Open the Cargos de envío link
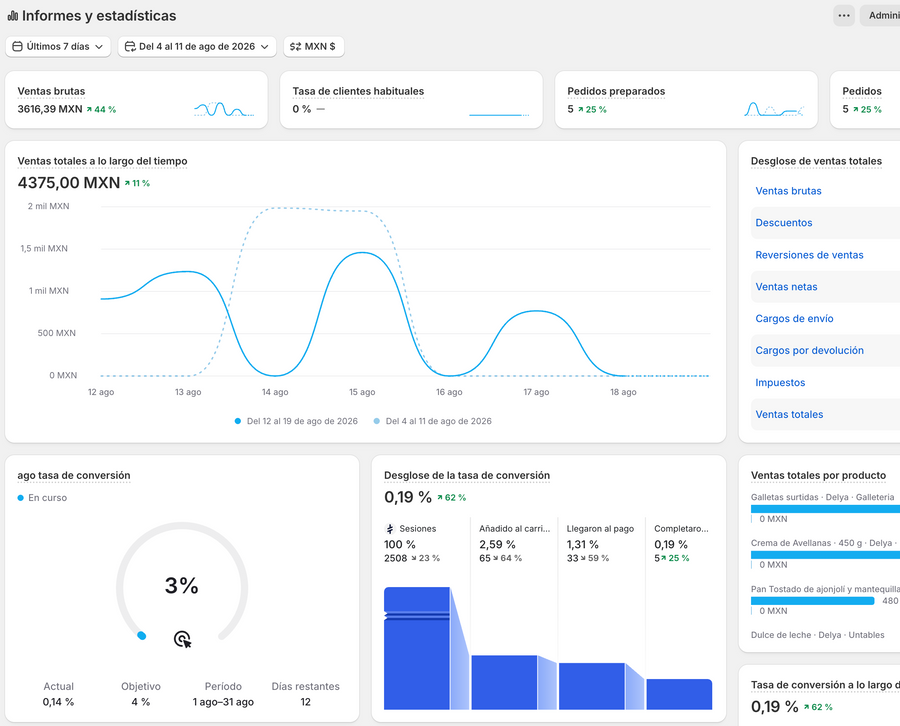This screenshot has width=900, height=726. pos(794,319)
